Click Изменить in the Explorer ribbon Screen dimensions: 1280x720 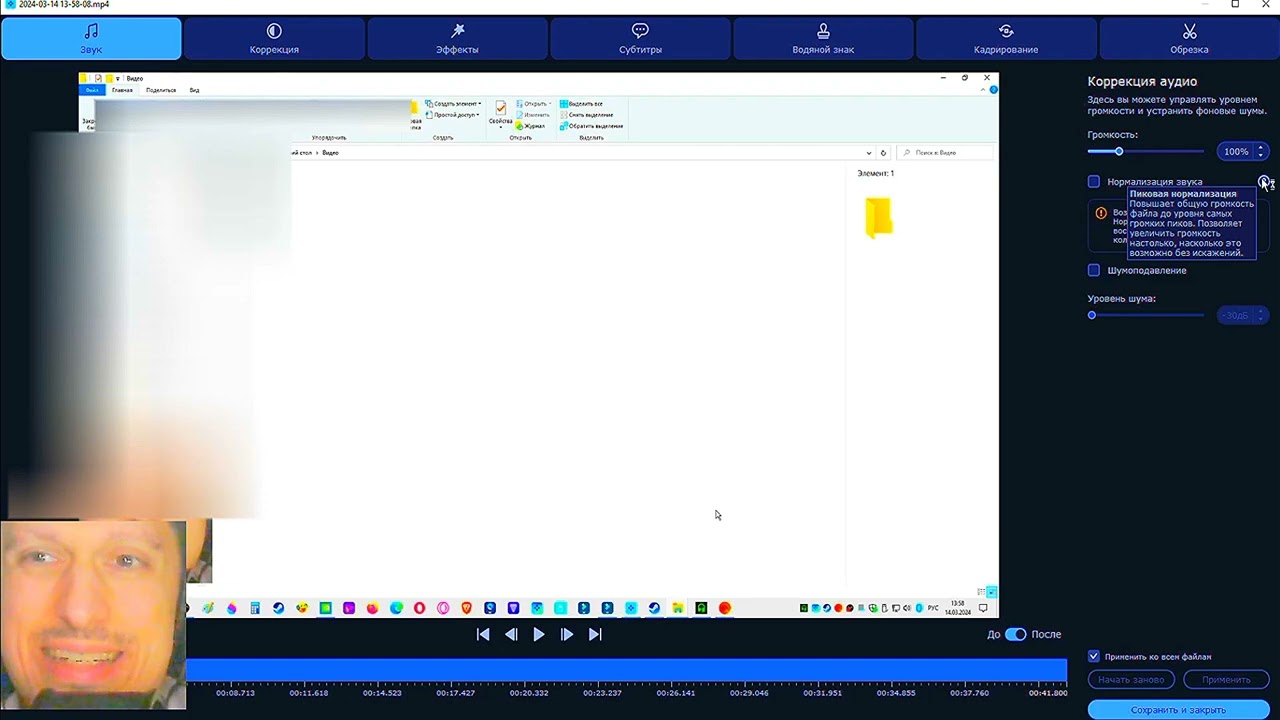[x=533, y=115]
